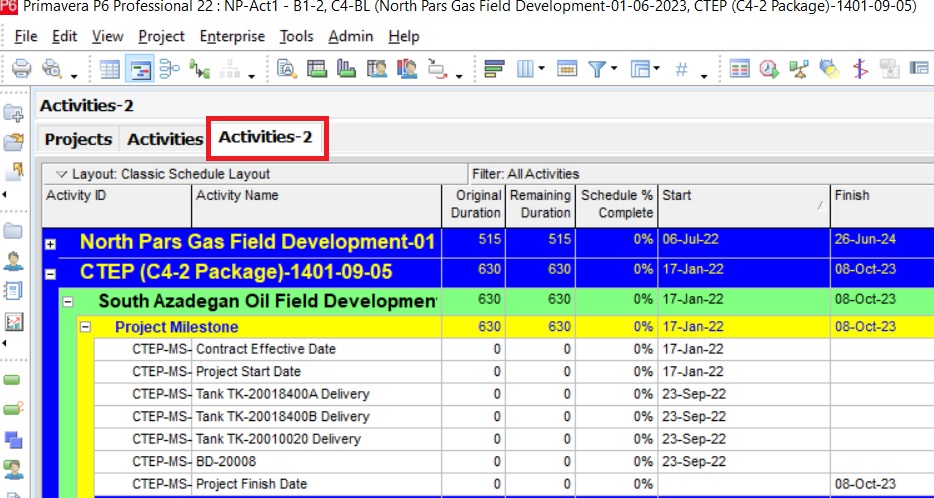Image resolution: width=934 pixels, height=498 pixels.
Task: Open the Help menu
Action: point(404,36)
